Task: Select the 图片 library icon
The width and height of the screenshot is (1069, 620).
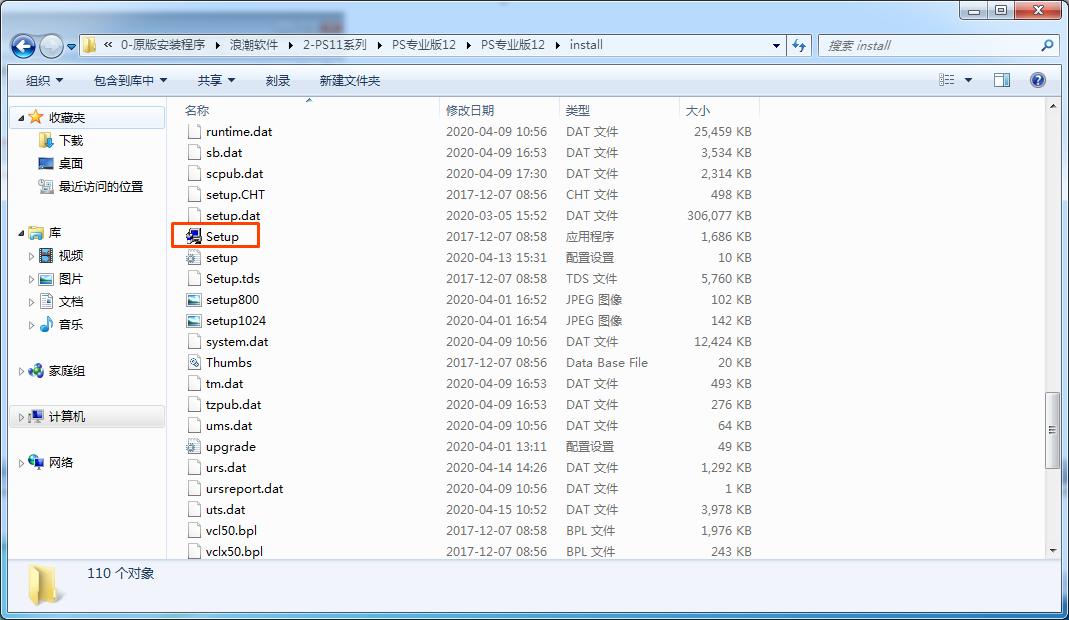Action: pyautogui.click(x=46, y=279)
